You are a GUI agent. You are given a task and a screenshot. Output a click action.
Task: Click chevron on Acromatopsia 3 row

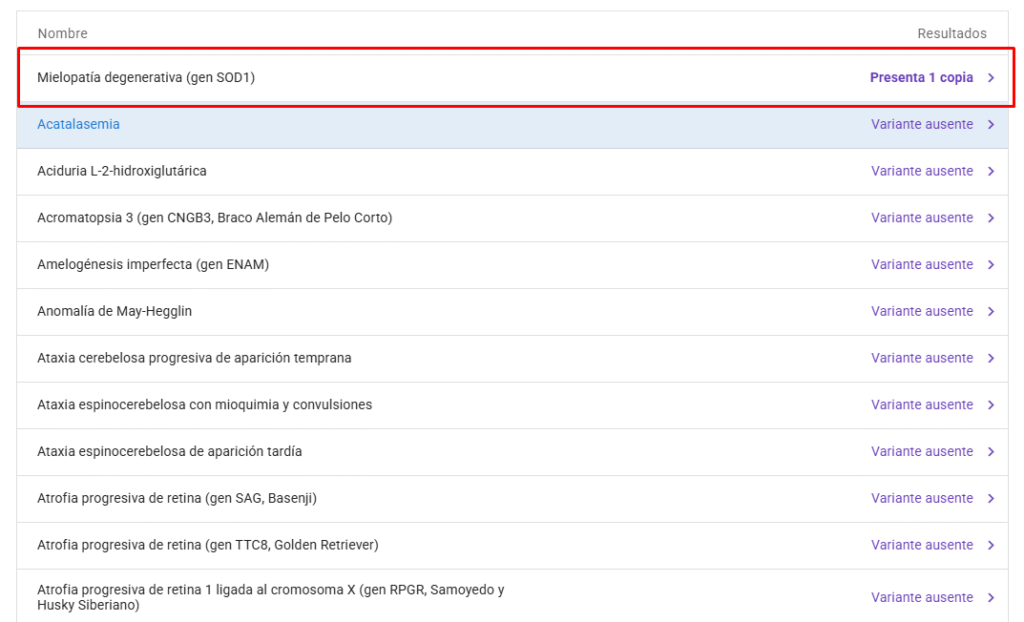tap(991, 218)
